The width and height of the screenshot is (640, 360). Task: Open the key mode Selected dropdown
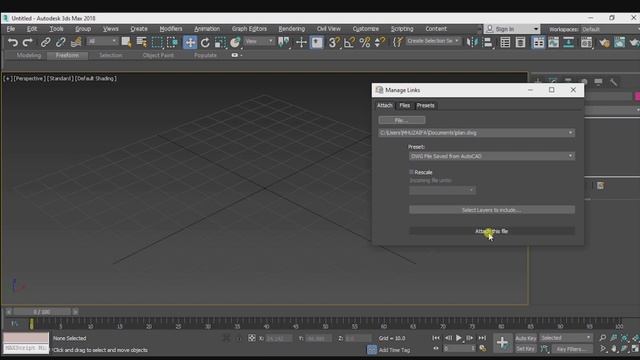[566, 338]
